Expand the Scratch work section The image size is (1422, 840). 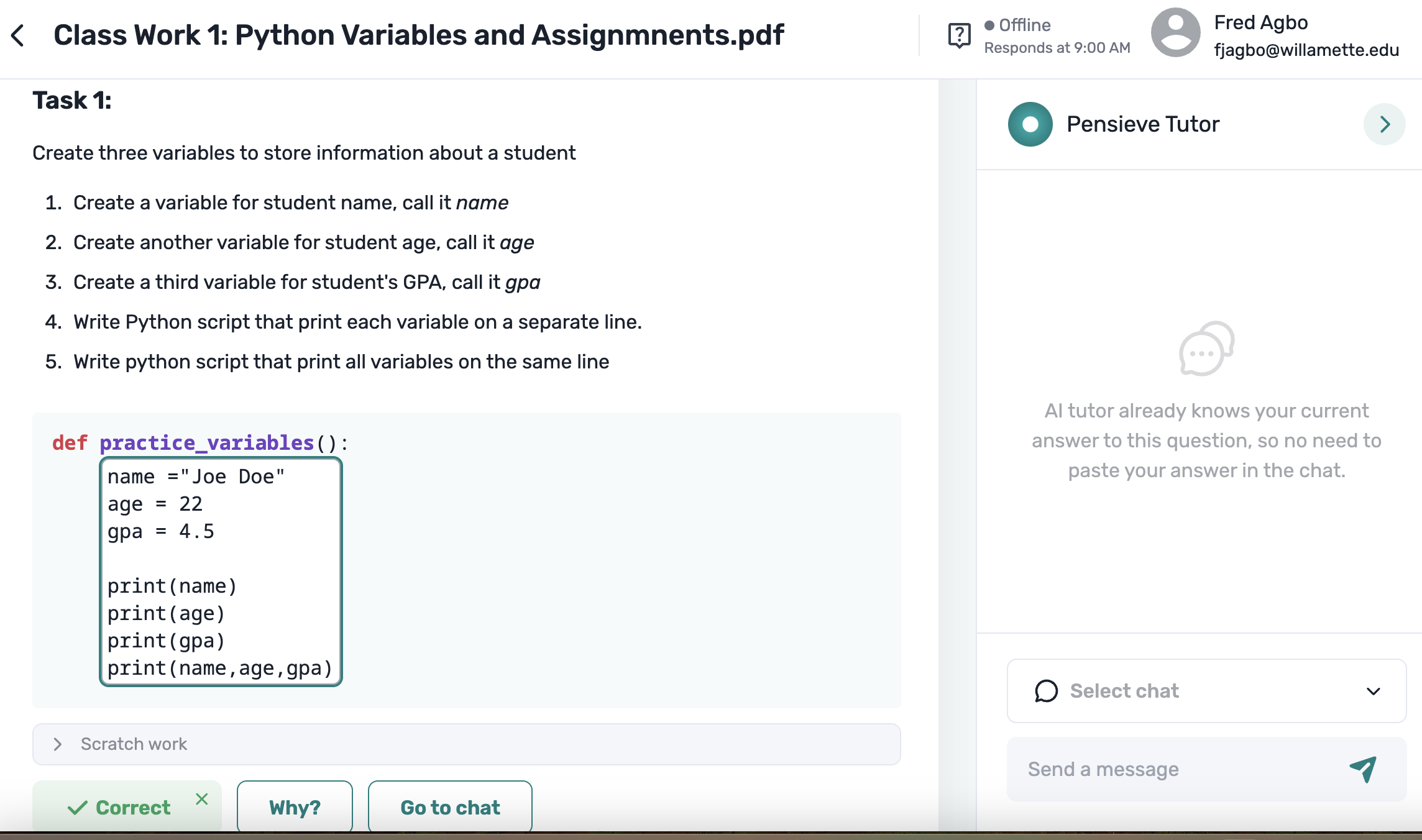coord(58,744)
